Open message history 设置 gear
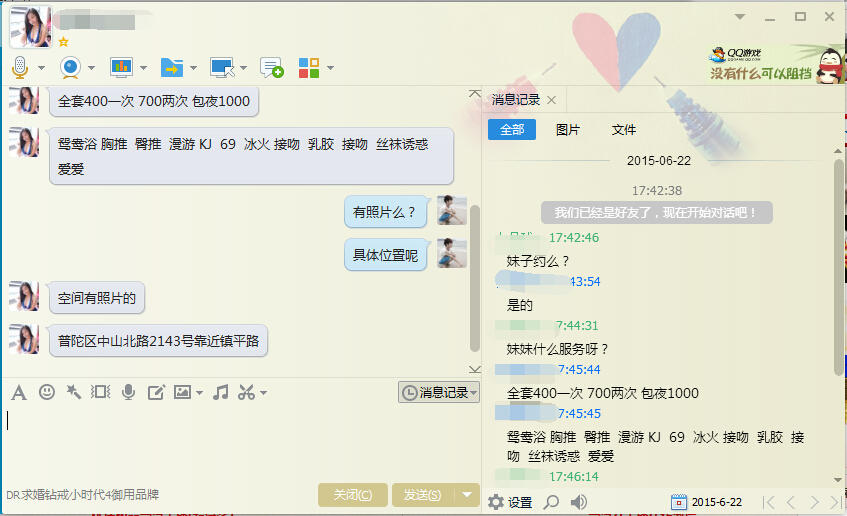Image resolution: width=847 pixels, height=516 pixels. tap(510, 502)
